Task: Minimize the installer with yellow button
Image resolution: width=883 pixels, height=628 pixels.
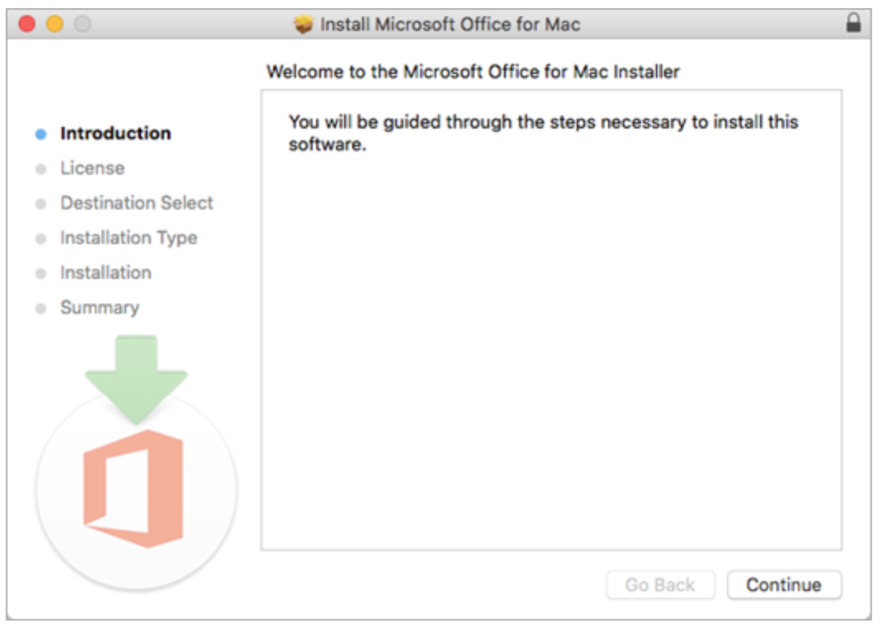Action: coord(55,24)
